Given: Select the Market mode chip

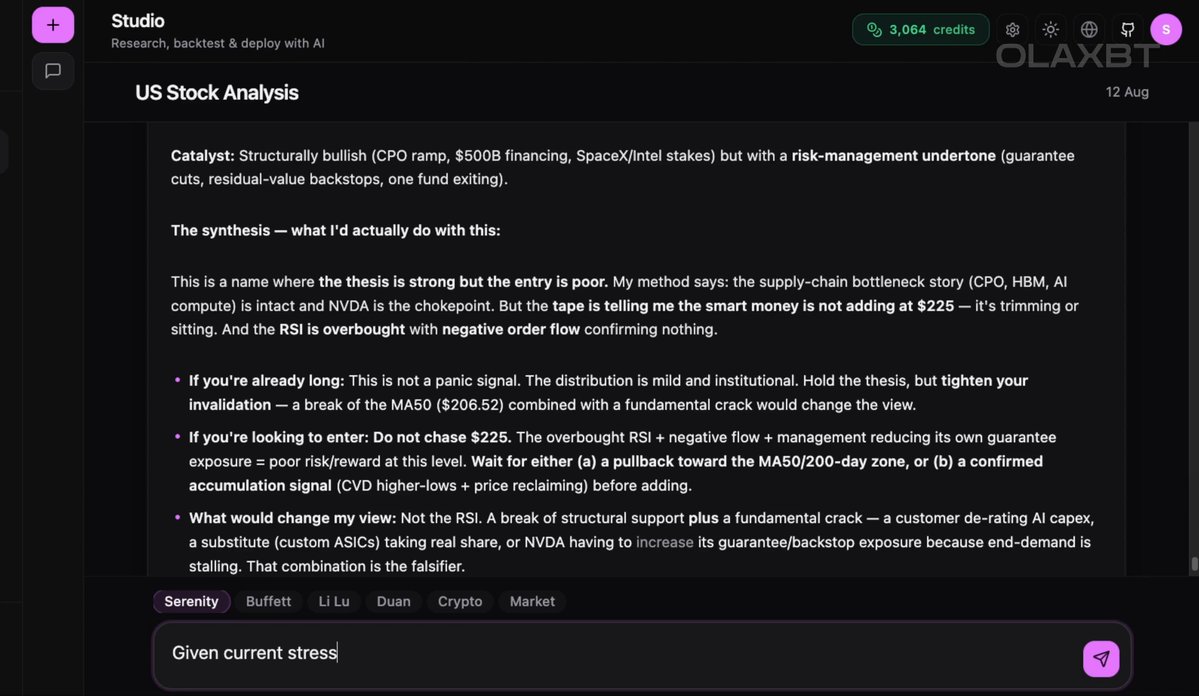Looking at the screenshot, I should pos(532,601).
